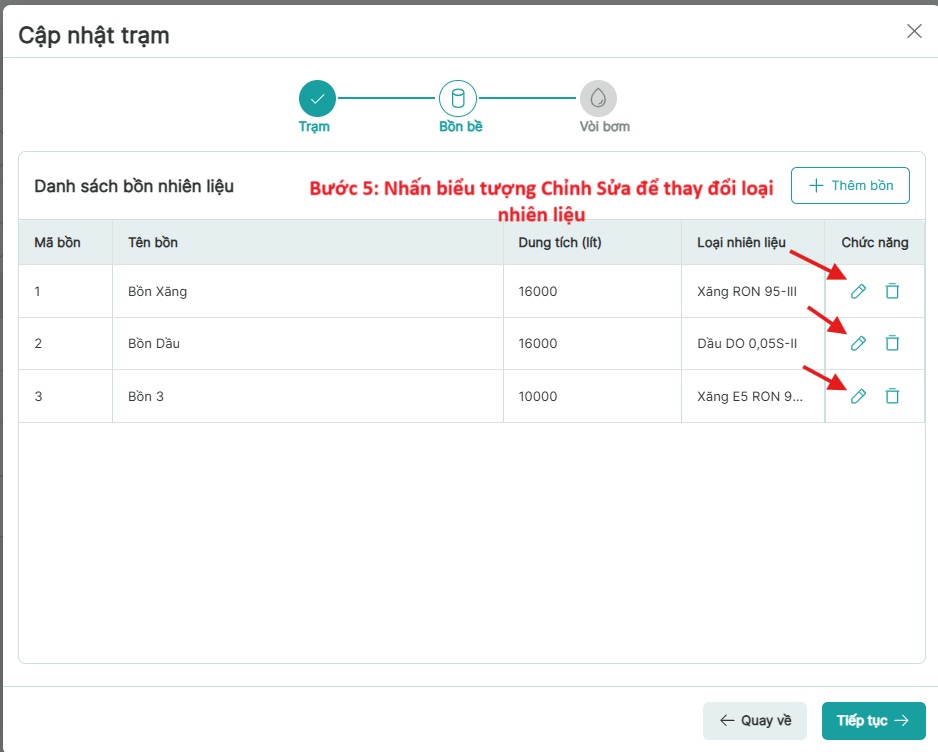Jump to the Vòi bơm step icon
Screen dimensions: 938x752
click(x=598, y=98)
